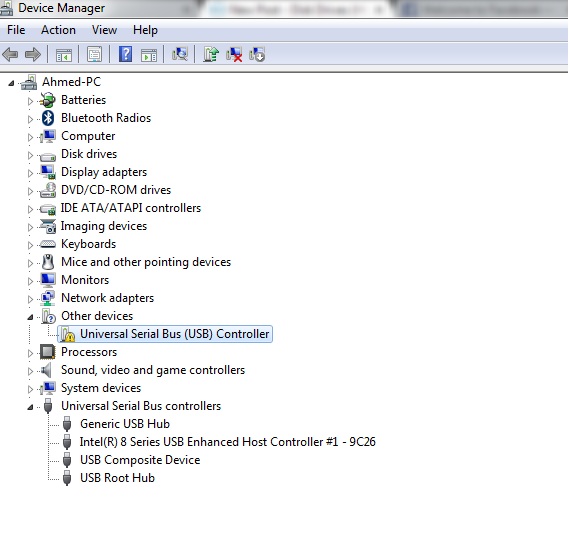Select the Monitors label
The width and height of the screenshot is (569, 536).
[x=85, y=280]
